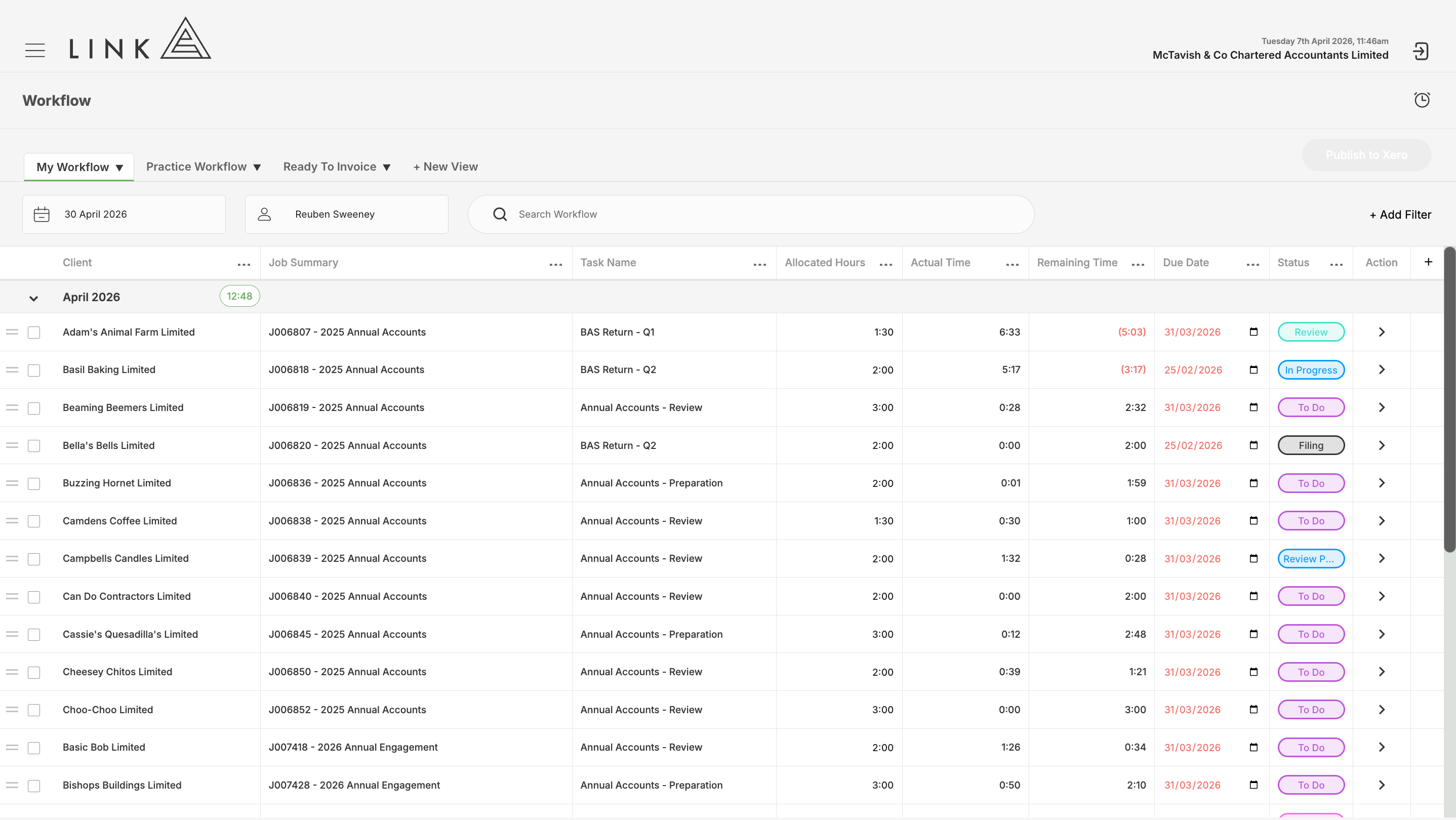Grab drag handle for Beaming Beemers Limited row
Screen dimensions: 1456x820
(12, 407)
